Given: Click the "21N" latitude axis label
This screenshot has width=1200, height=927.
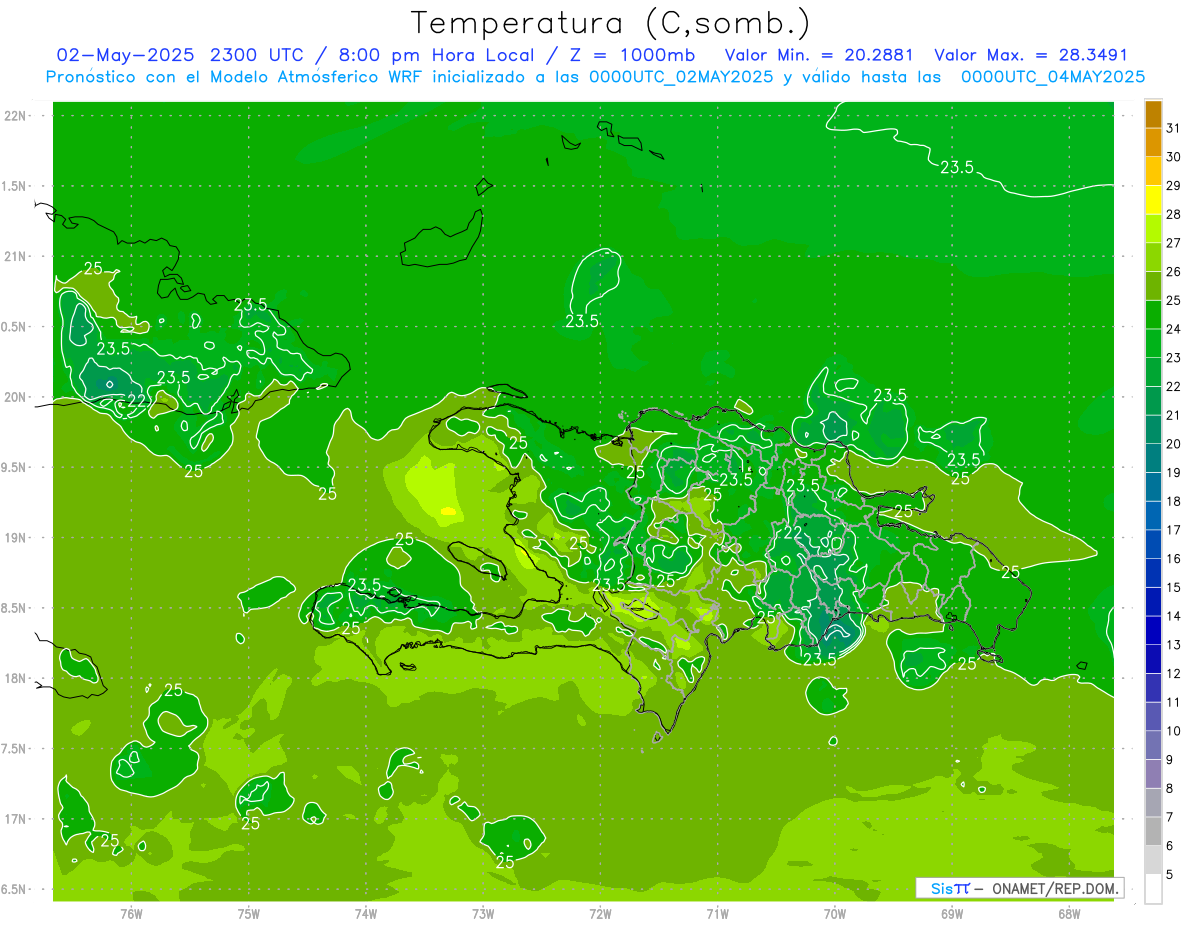Looking at the screenshot, I should tap(16, 257).
